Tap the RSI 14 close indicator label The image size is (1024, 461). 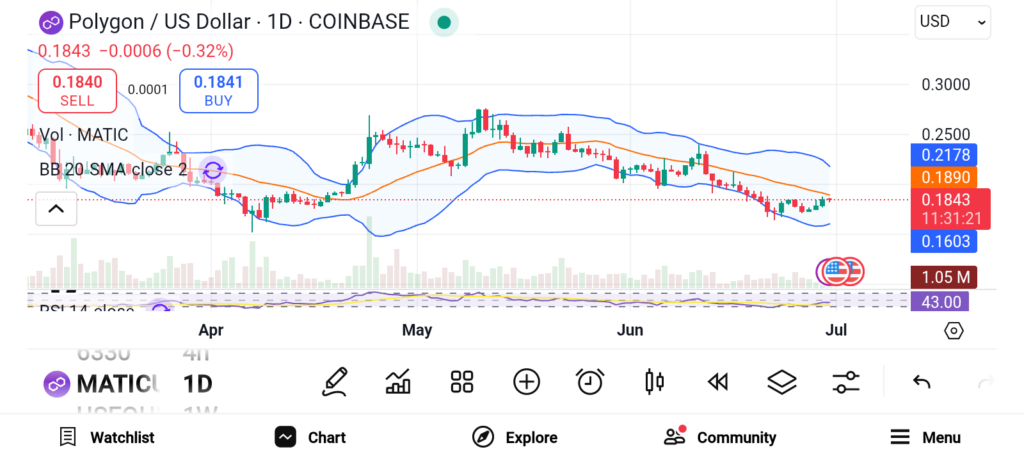coord(87,310)
